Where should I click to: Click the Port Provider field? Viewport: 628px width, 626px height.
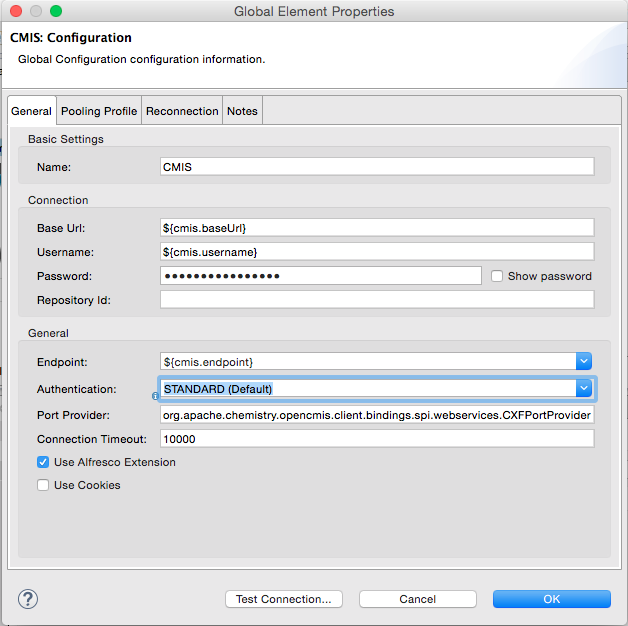[x=377, y=415]
